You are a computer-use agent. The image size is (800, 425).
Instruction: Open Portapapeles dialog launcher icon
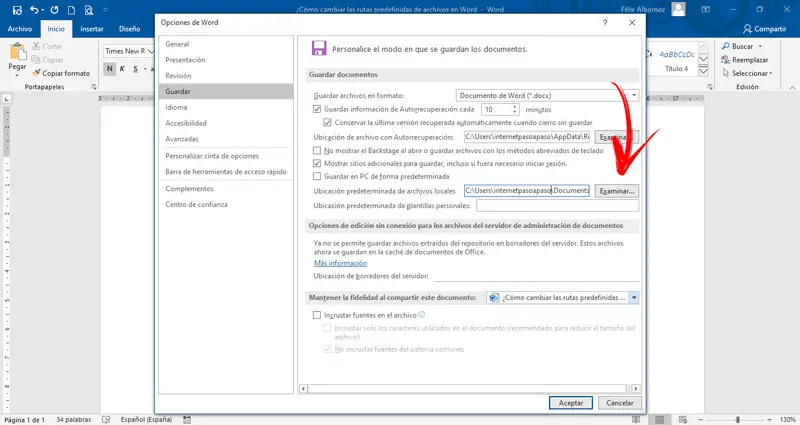pos(94,87)
